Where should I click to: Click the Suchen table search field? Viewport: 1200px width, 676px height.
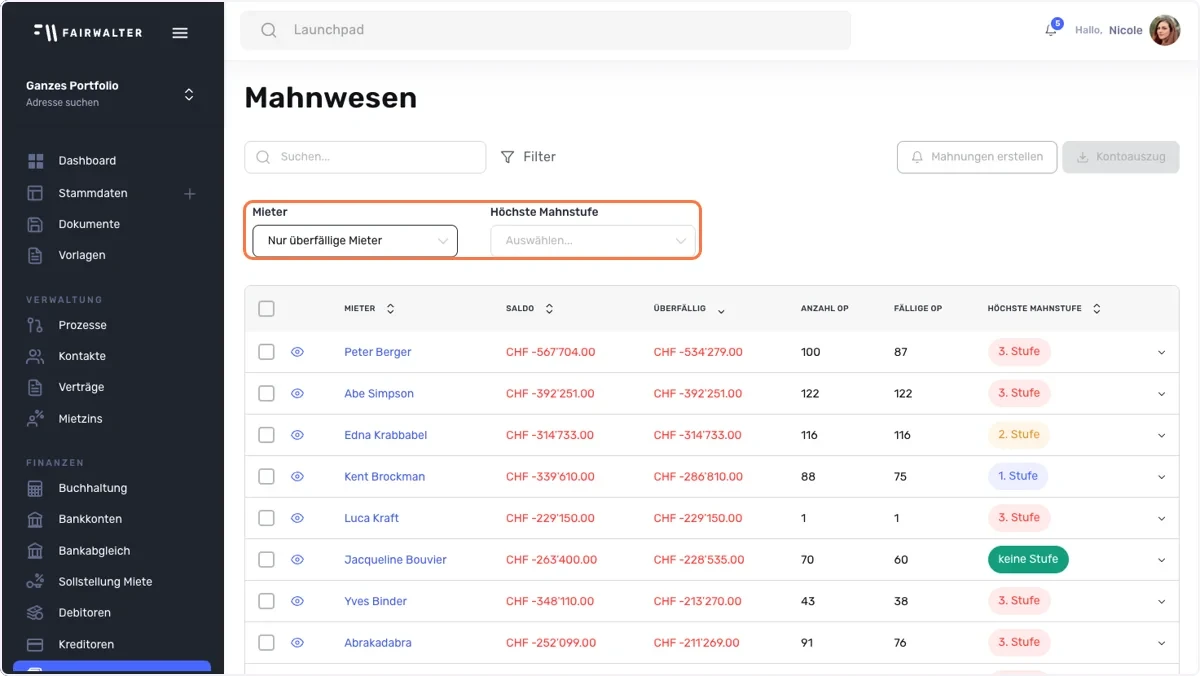click(365, 157)
